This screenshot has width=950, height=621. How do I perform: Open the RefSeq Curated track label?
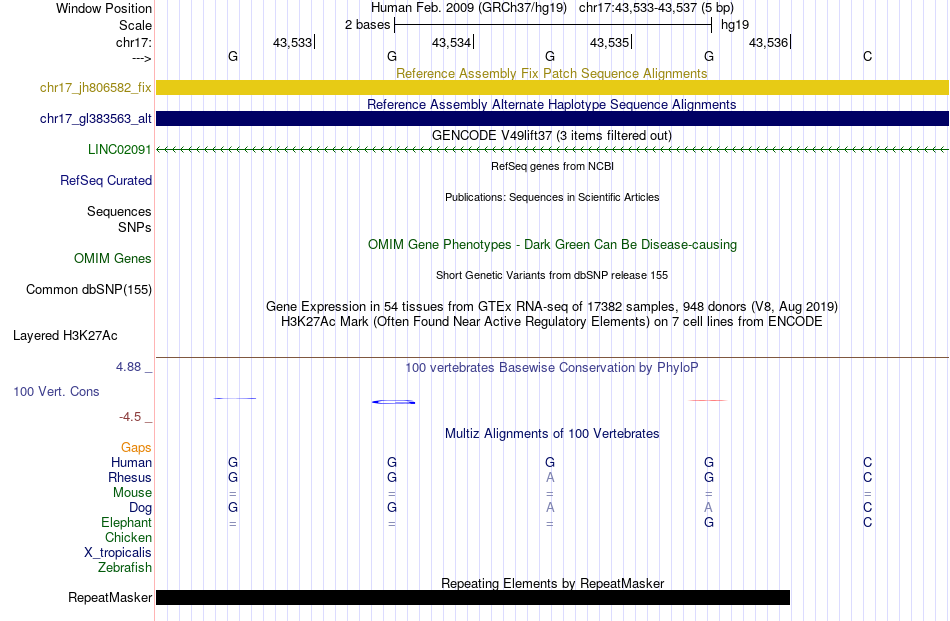coord(106,181)
